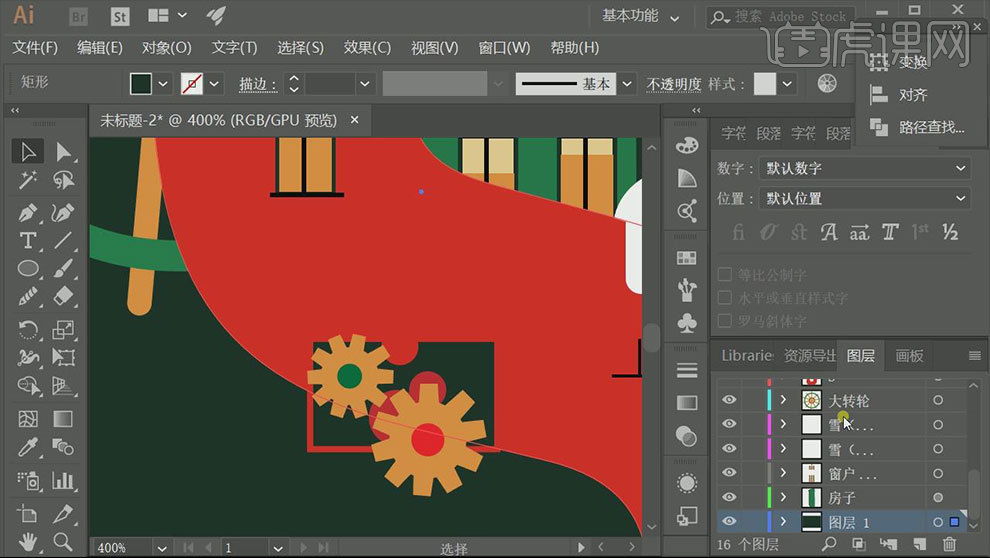Screen dimensions: 990x558
Task: Click the 不透明度 link
Action: [674, 84]
